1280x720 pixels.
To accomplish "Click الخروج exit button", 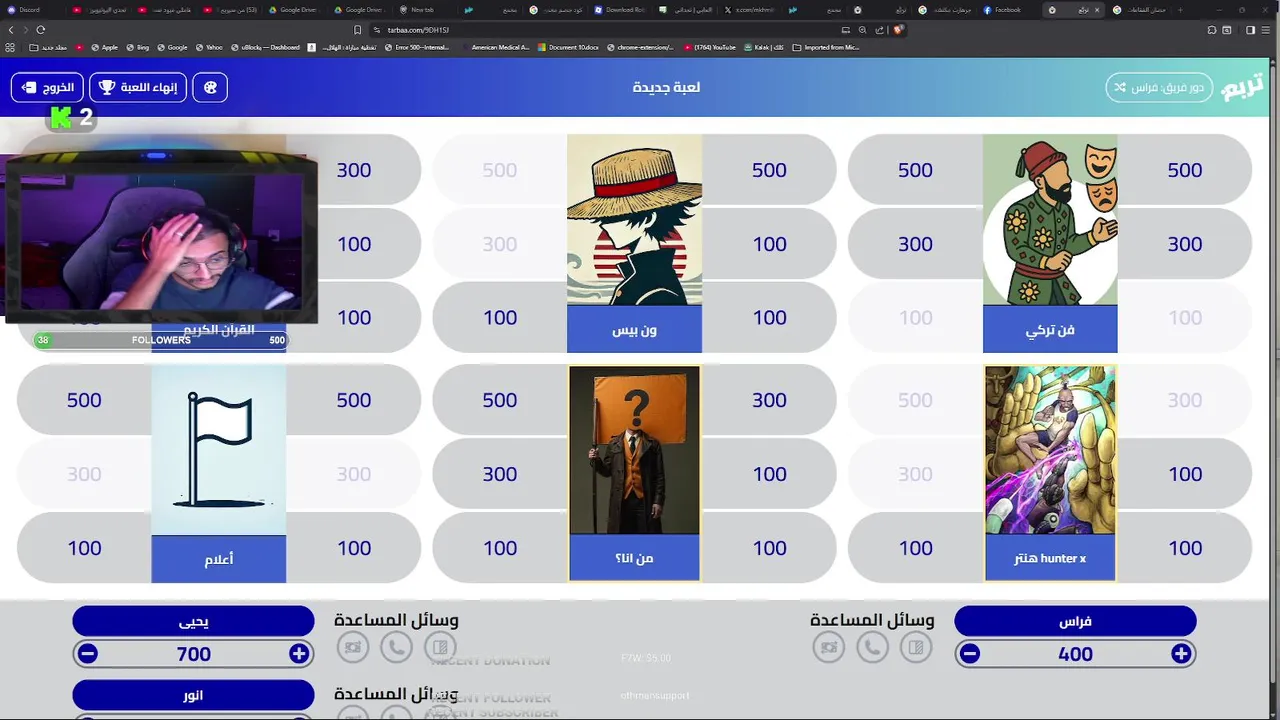I will point(47,87).
